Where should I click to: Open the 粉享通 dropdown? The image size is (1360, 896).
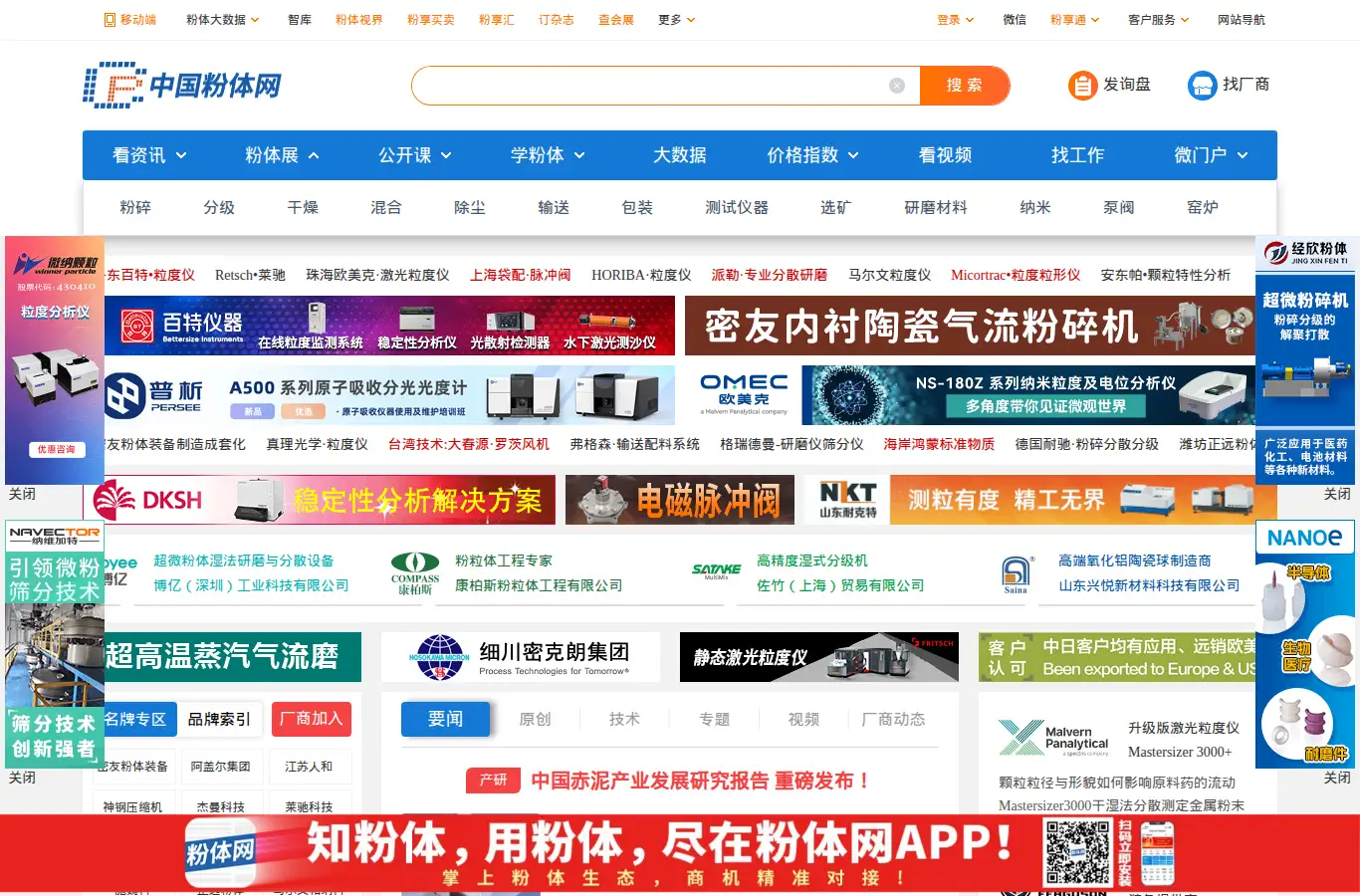(1075, 20)
